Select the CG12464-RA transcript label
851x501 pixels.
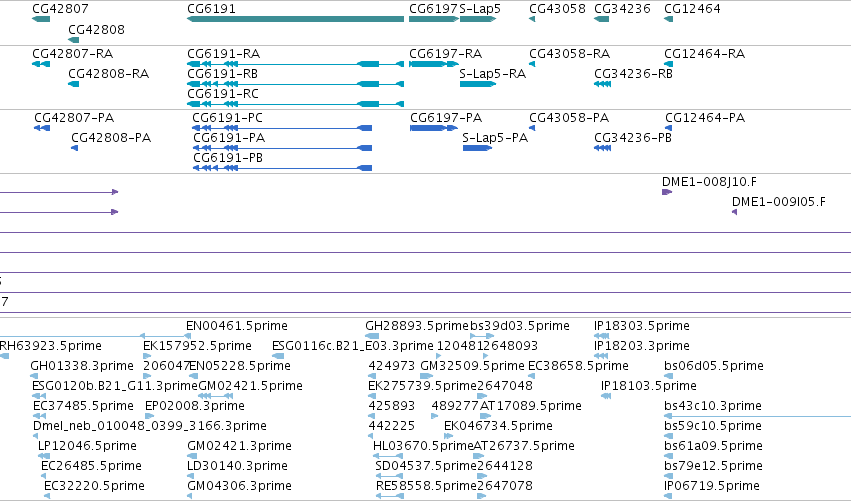[x=704, y=54]
